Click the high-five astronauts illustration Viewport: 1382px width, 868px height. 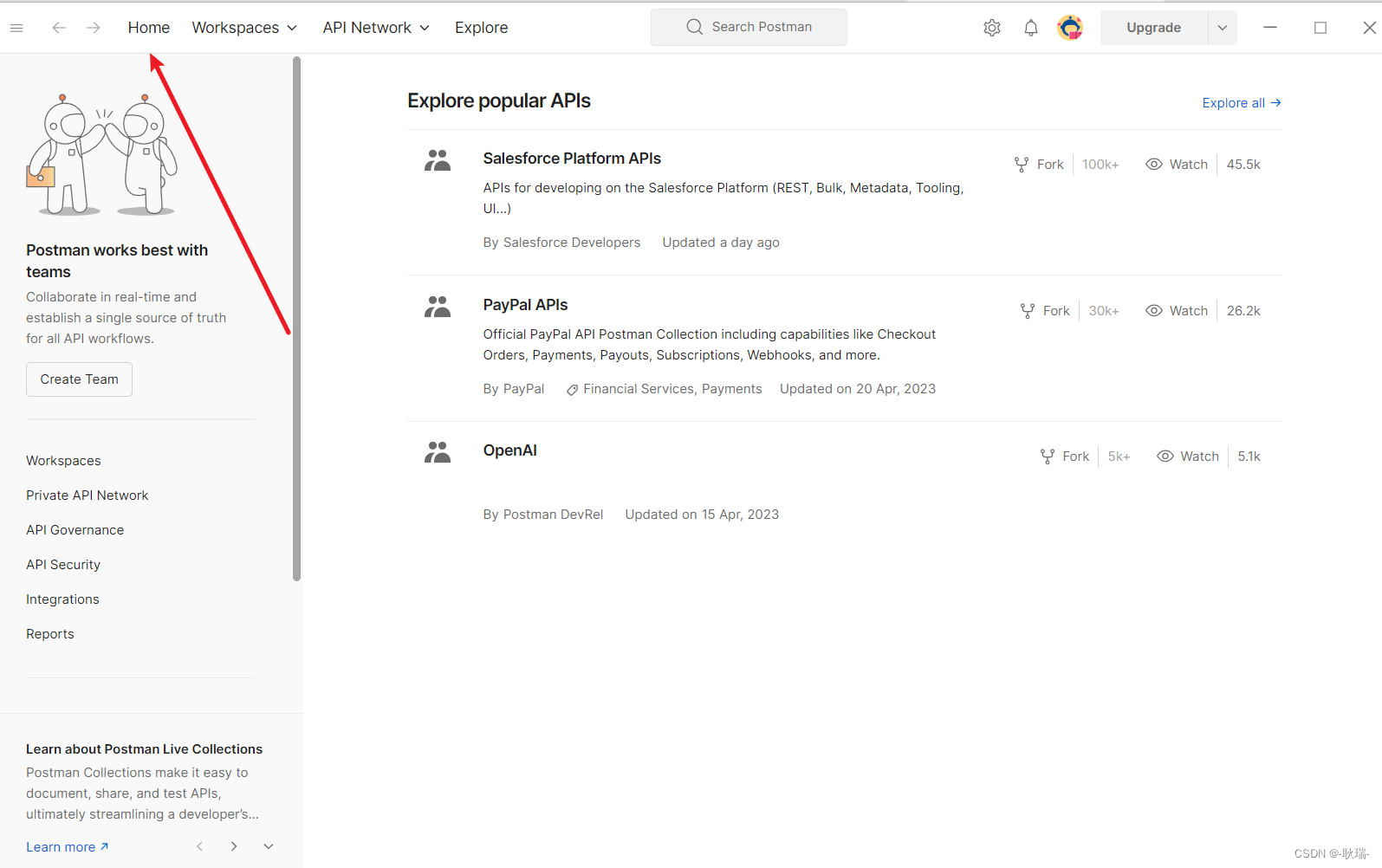(x=102, y=154)
